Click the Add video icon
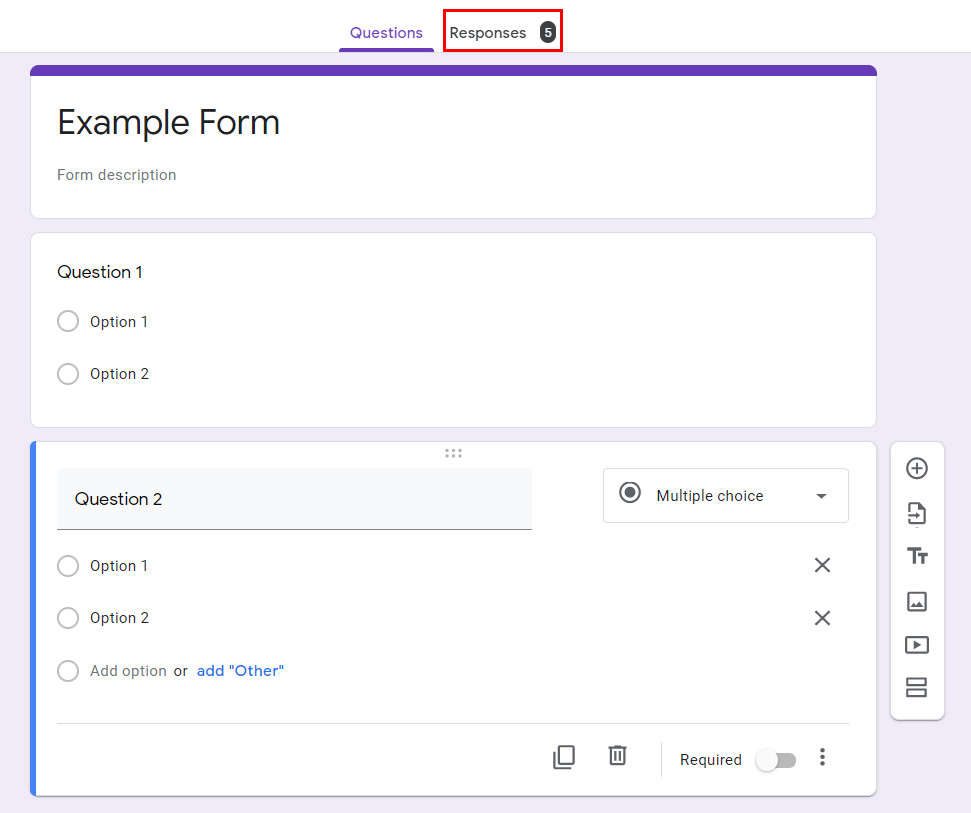971x813 pixels. (x=917, y=645)
